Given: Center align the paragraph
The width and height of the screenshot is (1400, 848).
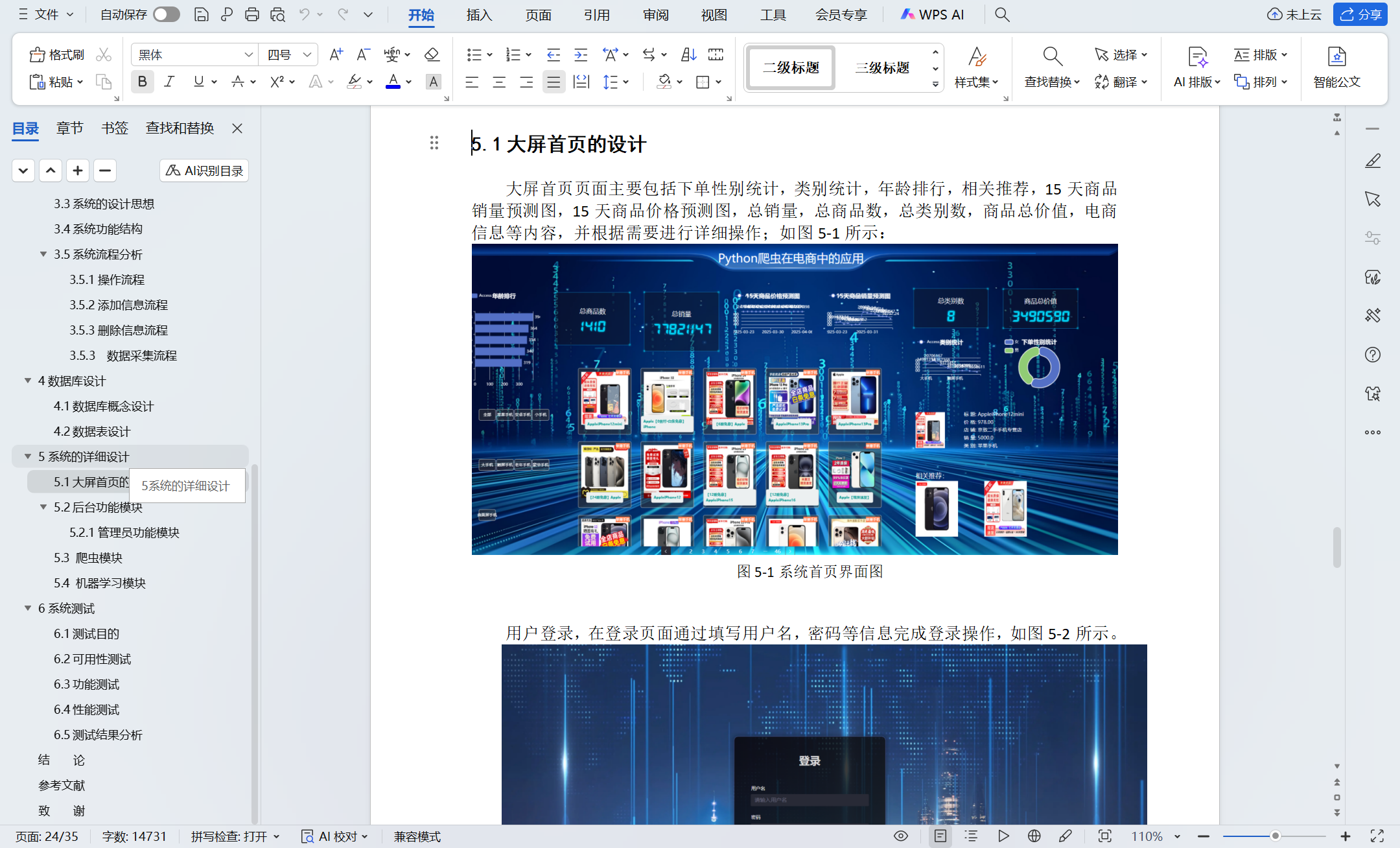Looking at the screenshot, I should click(499, 82).
